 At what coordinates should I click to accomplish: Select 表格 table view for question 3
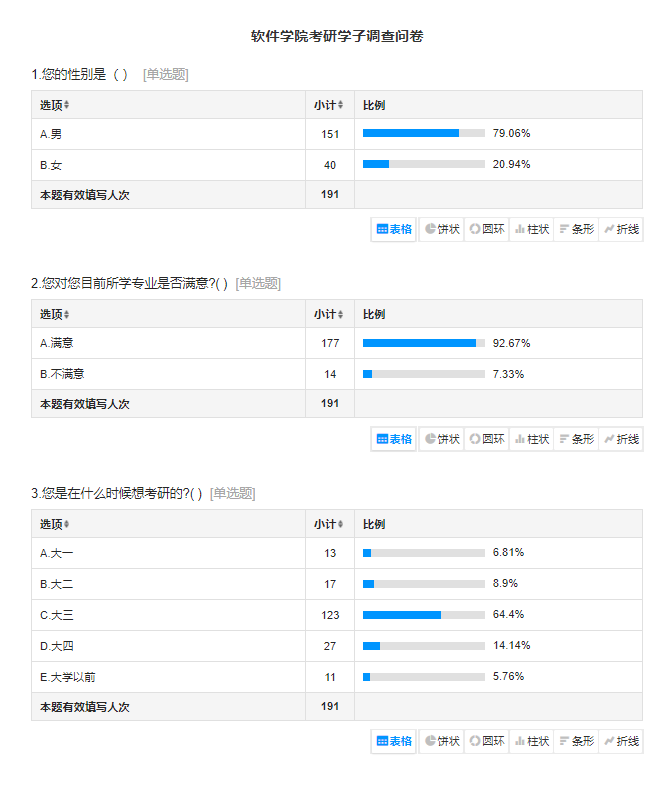click(395, 741)
